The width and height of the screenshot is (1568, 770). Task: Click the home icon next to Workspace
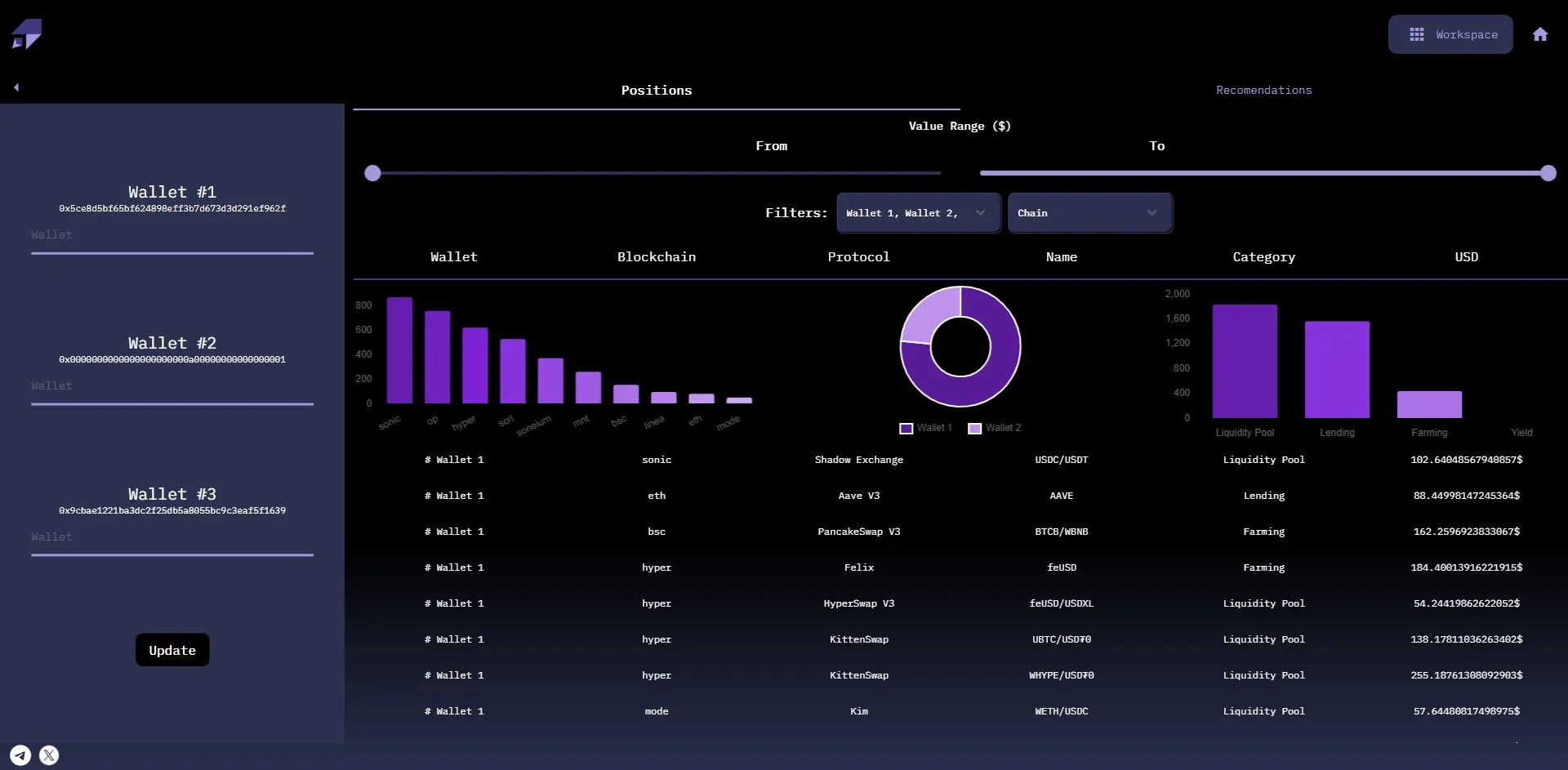click(x=1540, y=33)
